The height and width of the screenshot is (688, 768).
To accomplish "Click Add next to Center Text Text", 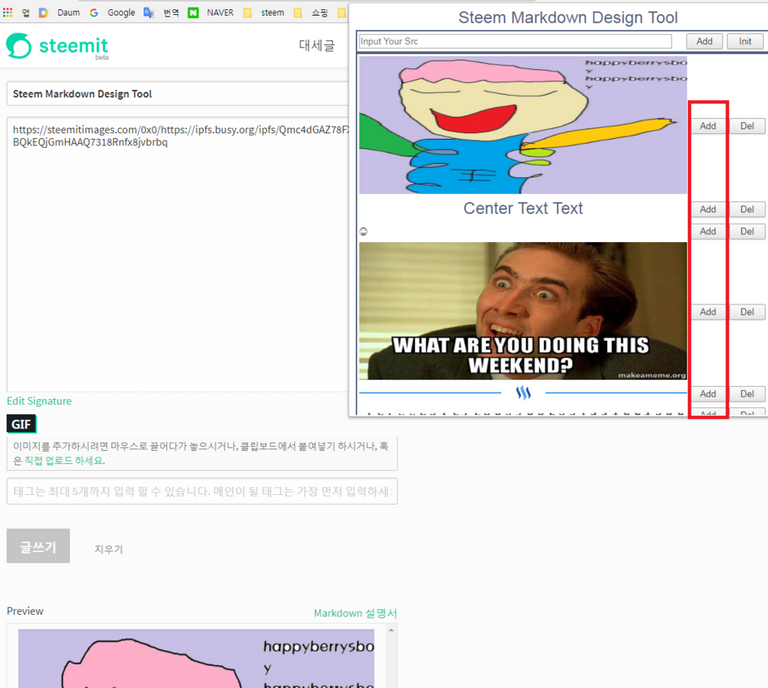I will pos(708,209).
